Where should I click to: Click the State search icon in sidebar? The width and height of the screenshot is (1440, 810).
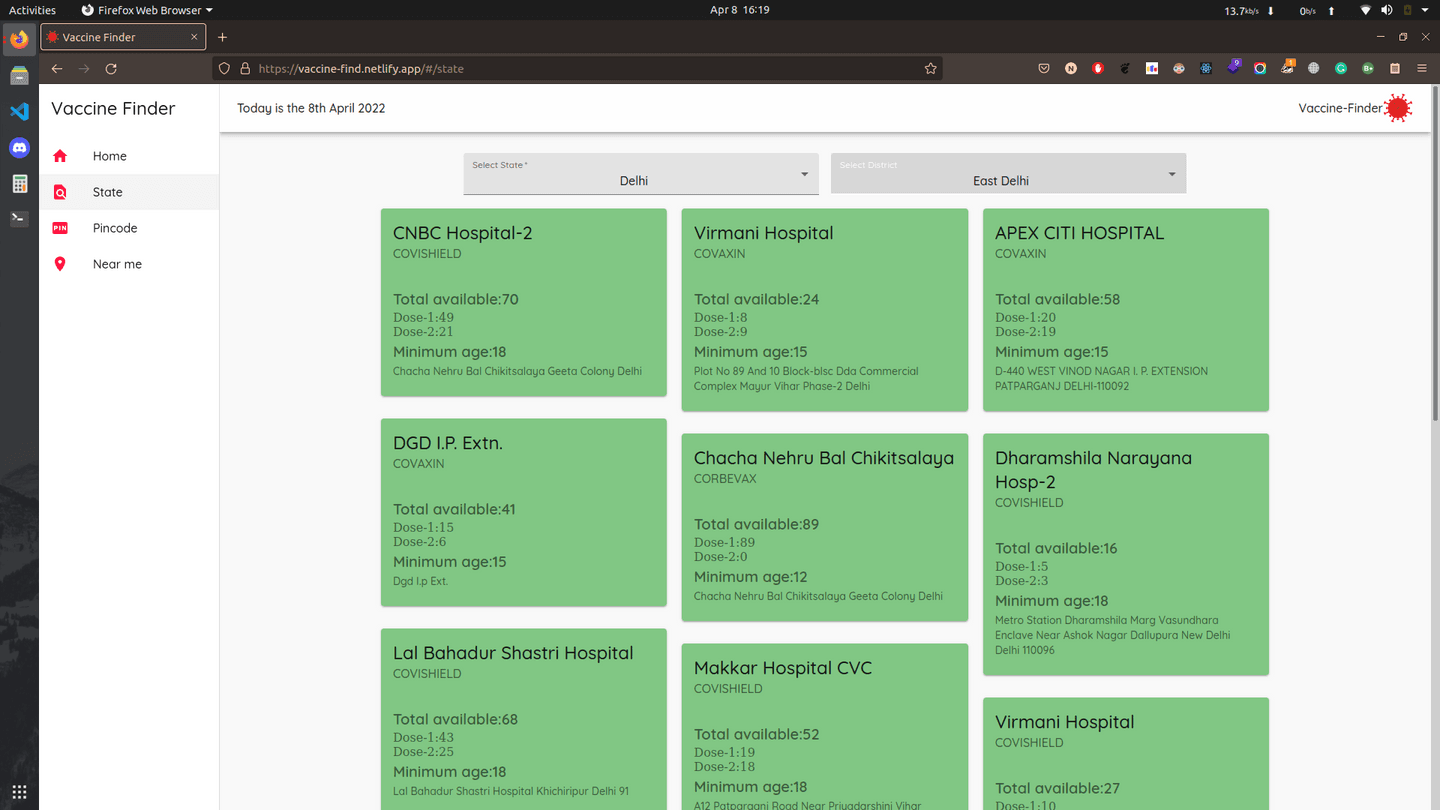pos(60,192)
